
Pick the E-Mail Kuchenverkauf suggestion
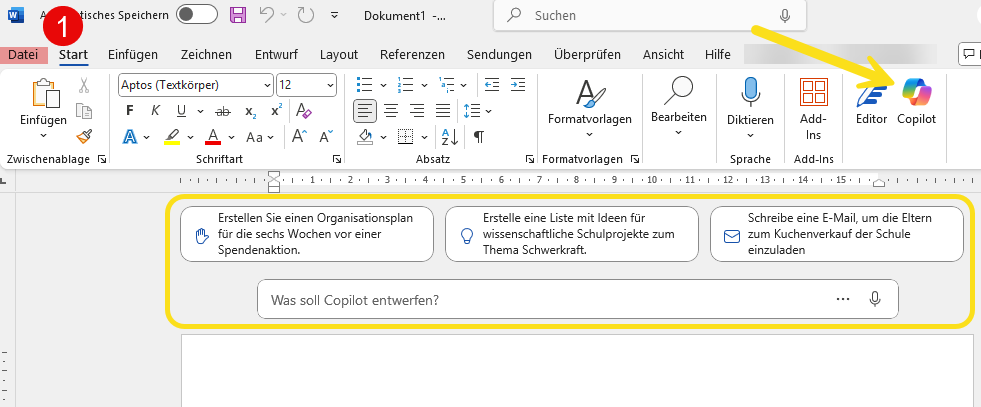[836, 234]
